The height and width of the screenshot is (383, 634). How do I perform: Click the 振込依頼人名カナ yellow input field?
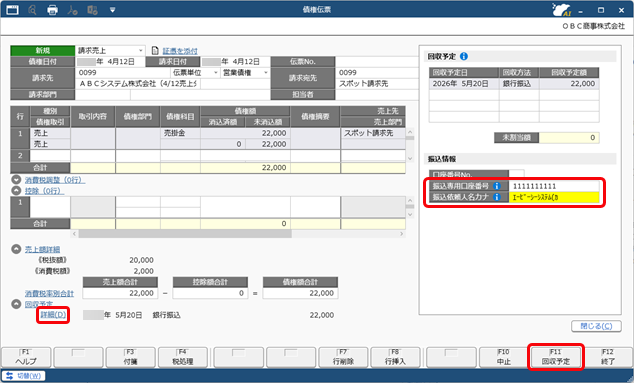(x=554, y=197)
